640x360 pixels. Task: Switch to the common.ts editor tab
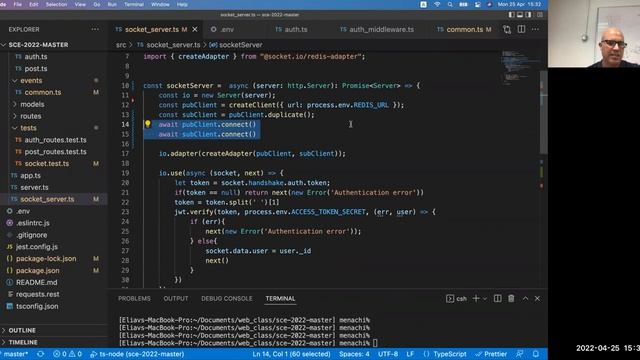tap(464, 29)
